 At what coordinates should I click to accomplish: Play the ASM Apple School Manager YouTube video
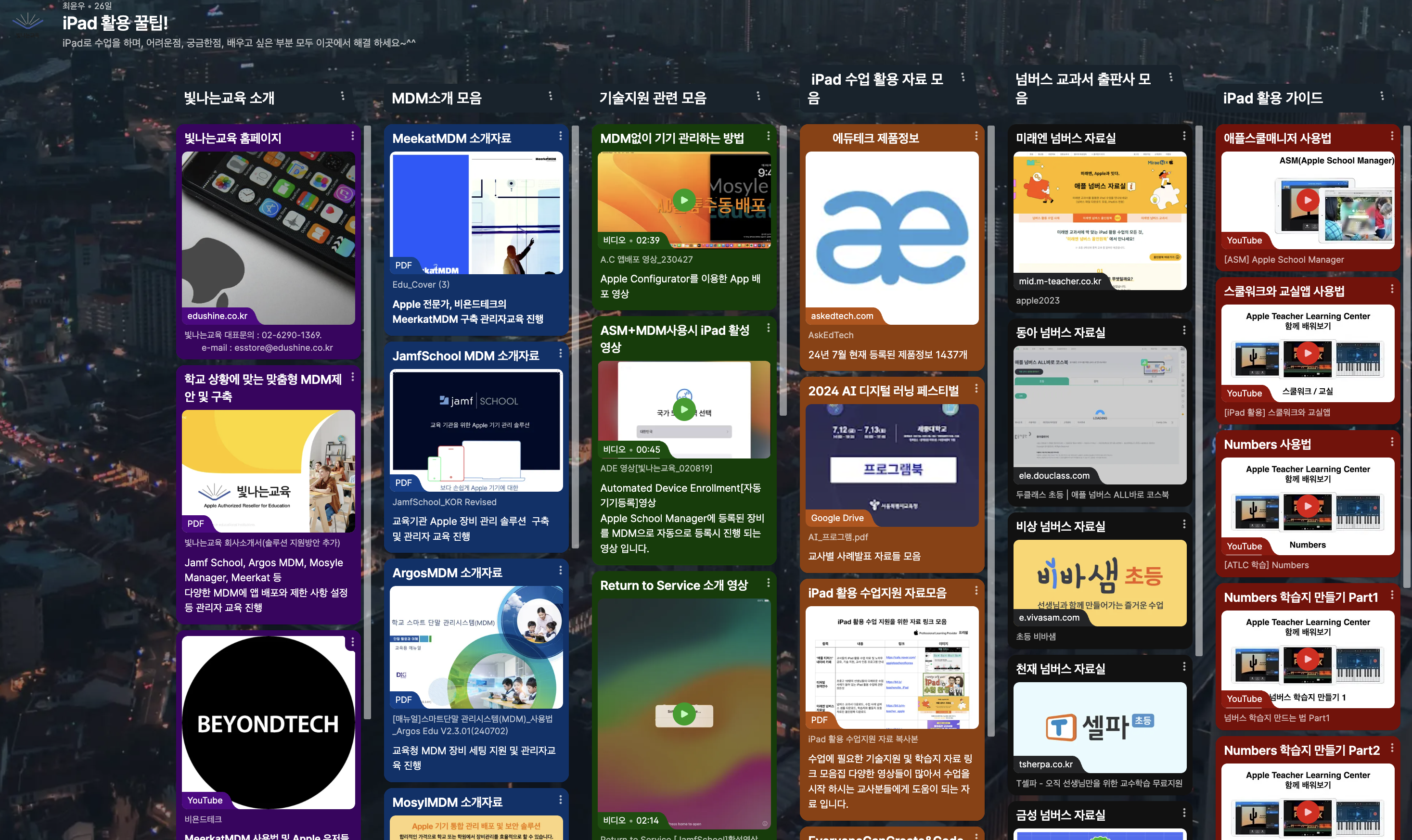point(1307,200)
